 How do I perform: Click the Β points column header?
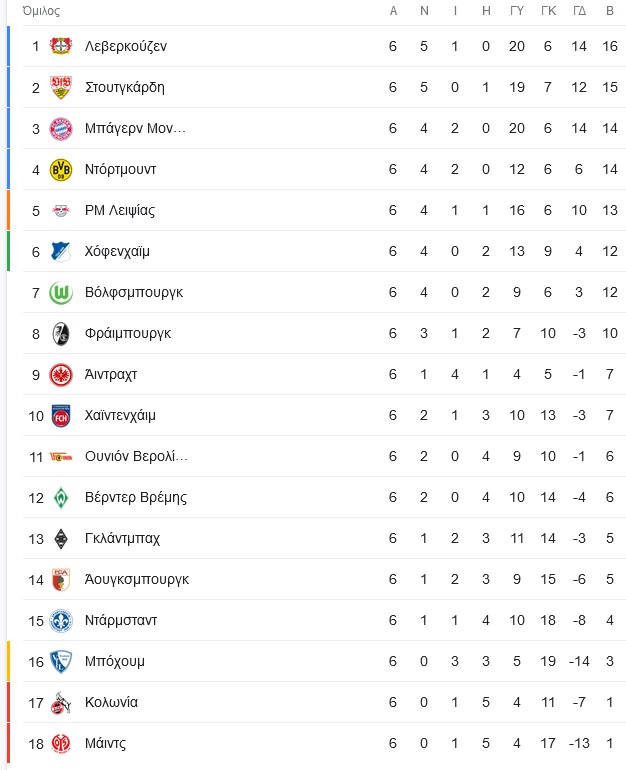[610, 11]
